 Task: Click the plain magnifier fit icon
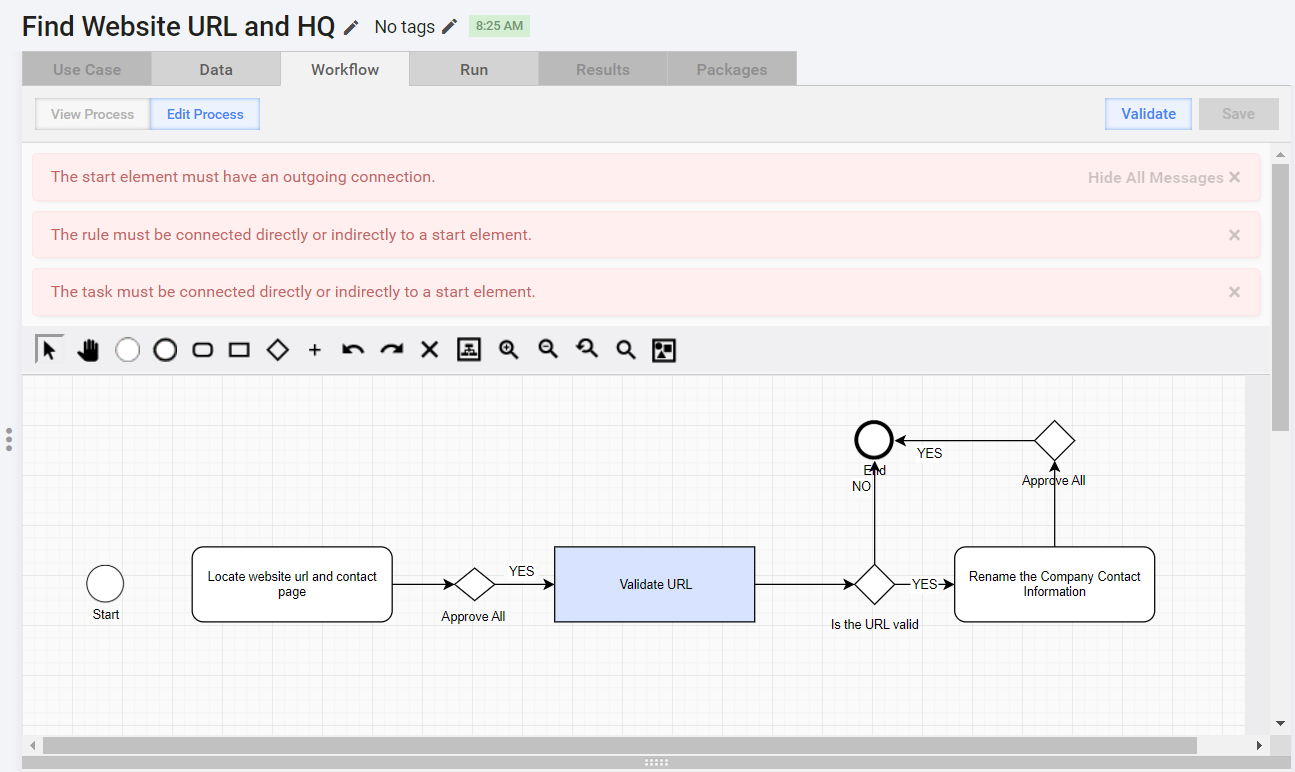(626, 350)
